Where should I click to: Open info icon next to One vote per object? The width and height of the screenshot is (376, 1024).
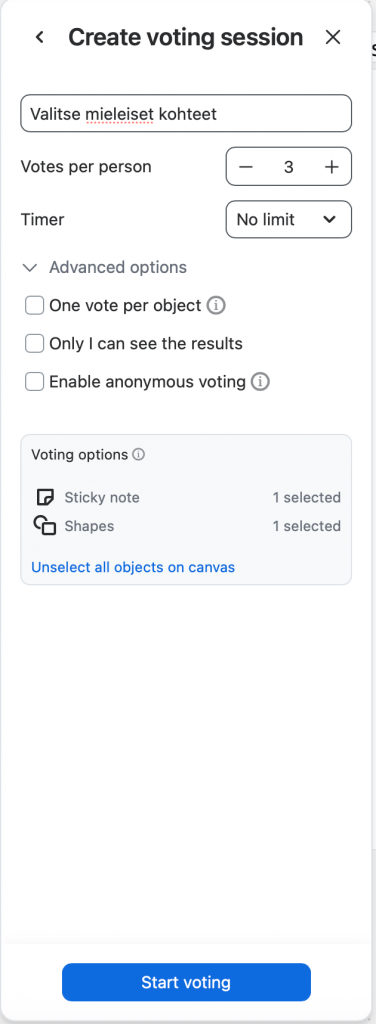pyautogui.click(x=216, y=306)
